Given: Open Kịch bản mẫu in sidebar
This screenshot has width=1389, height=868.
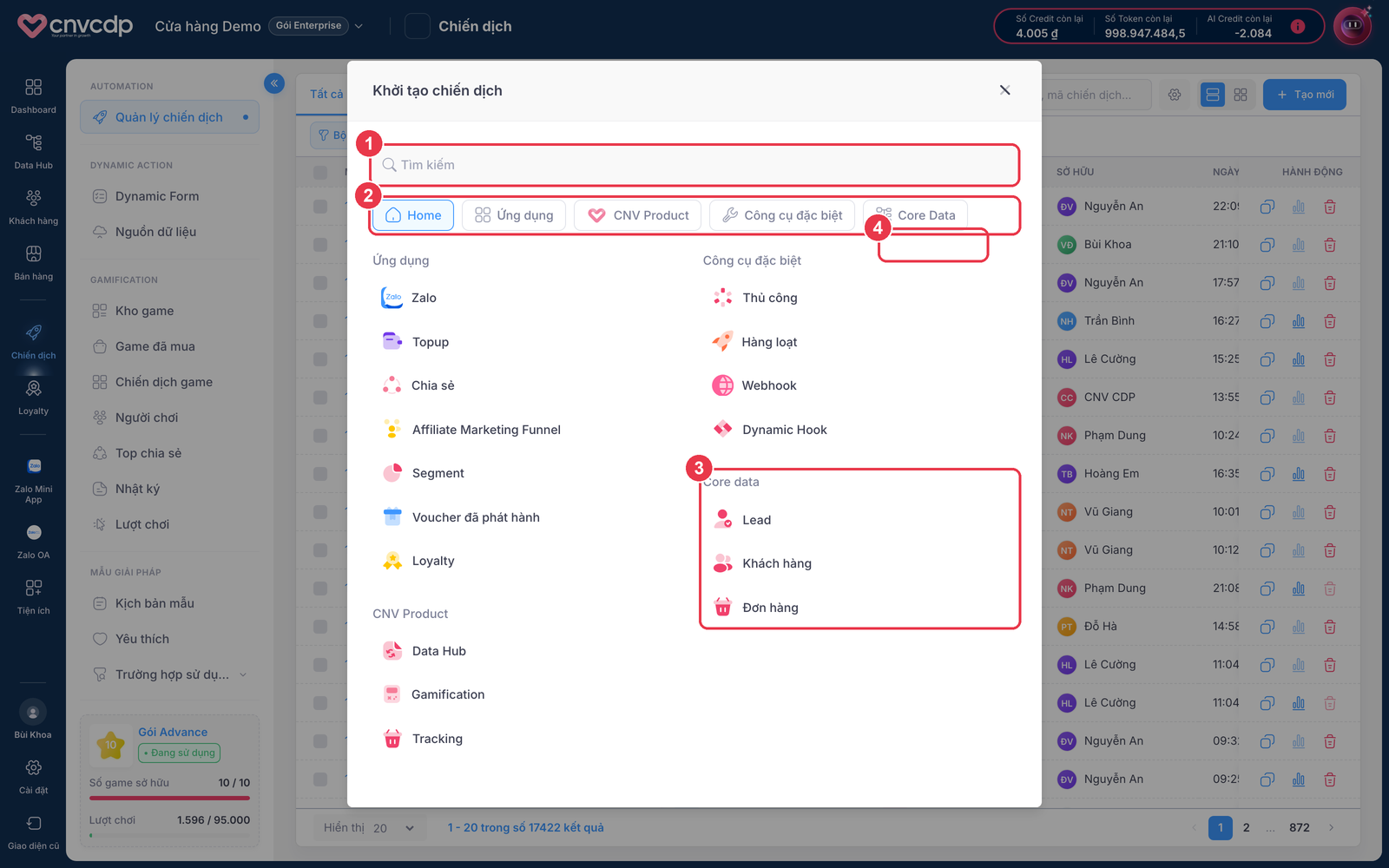Looking at the screenshot, I should (155, 603).
